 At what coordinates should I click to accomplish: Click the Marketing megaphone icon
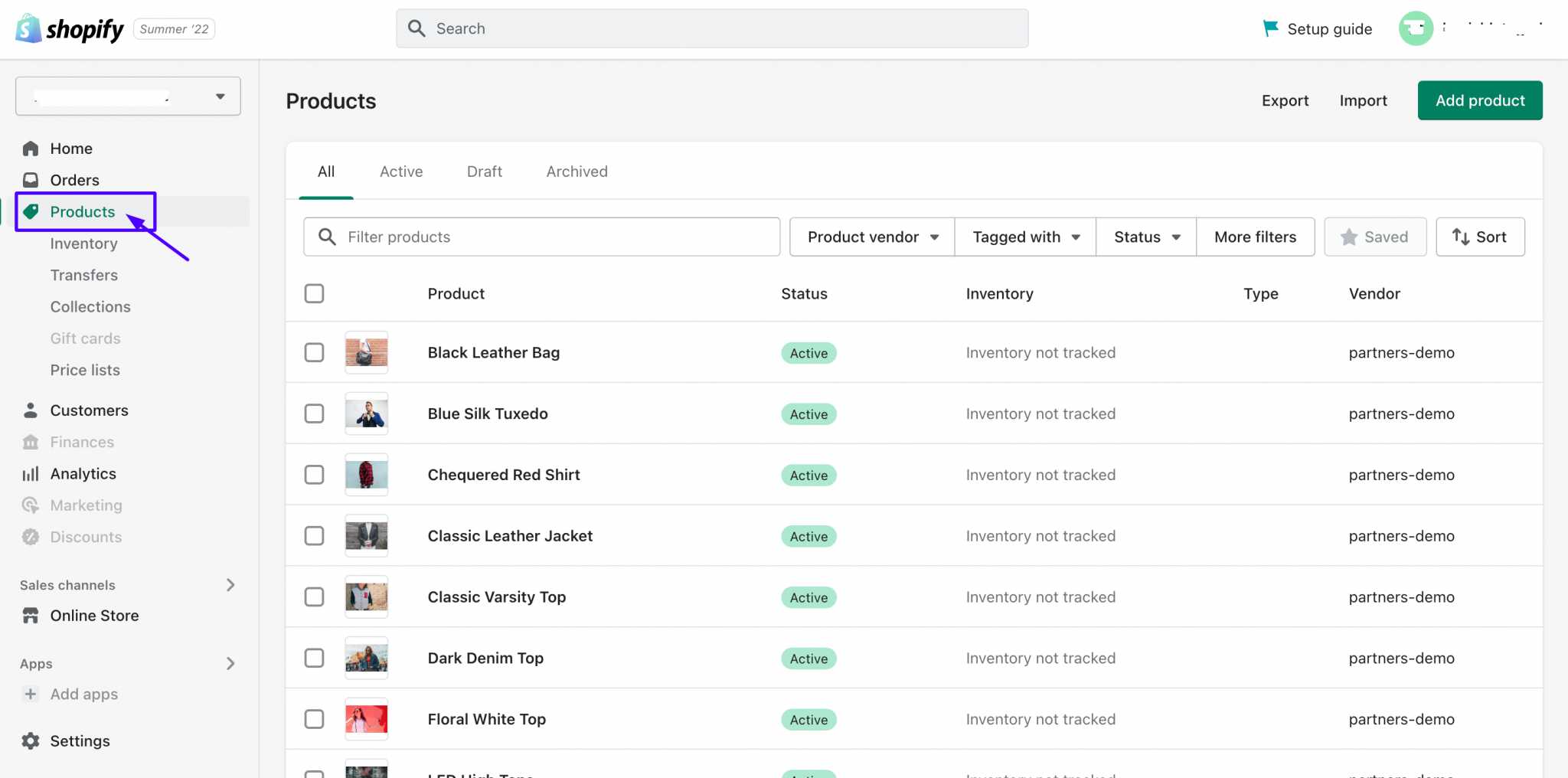pyautogui.click(x=31, y=505)
